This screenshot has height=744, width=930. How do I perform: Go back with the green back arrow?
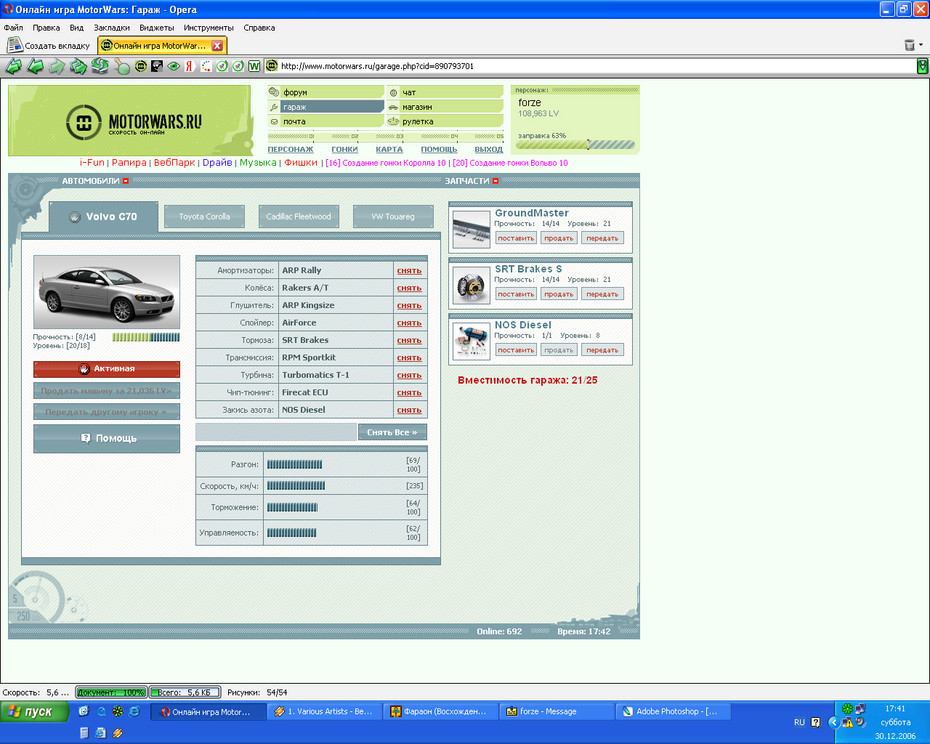(35, 66)
